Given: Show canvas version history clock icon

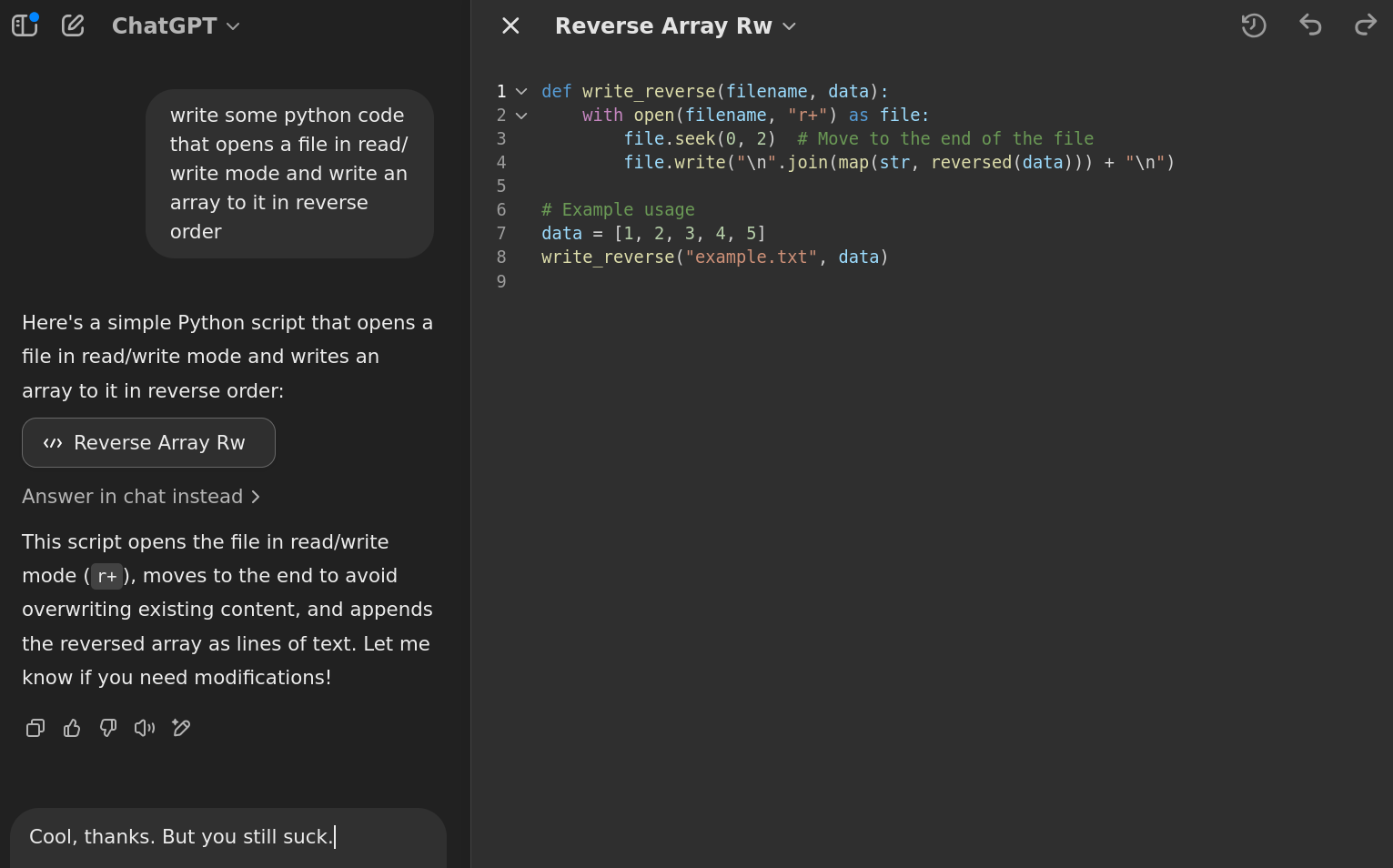Looking at the screenshot, I should [x=1254, y=25].
